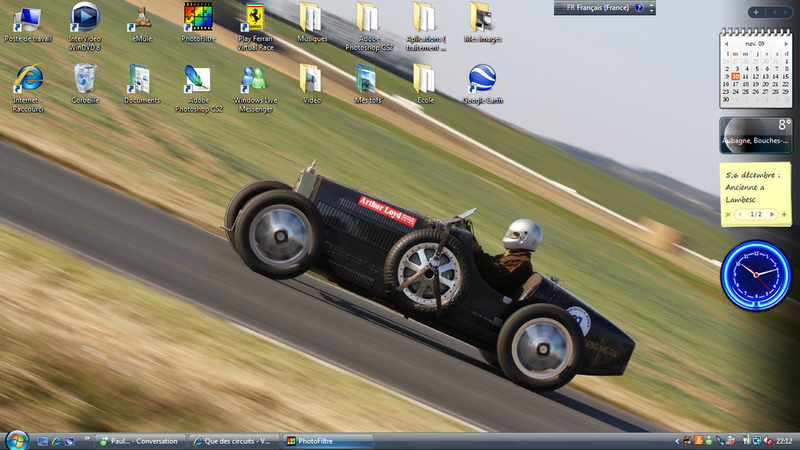This screenshot has width=800, height=450.
Task: Expand the quick launch overflow chevron
Action: click(x=87, y=438)
